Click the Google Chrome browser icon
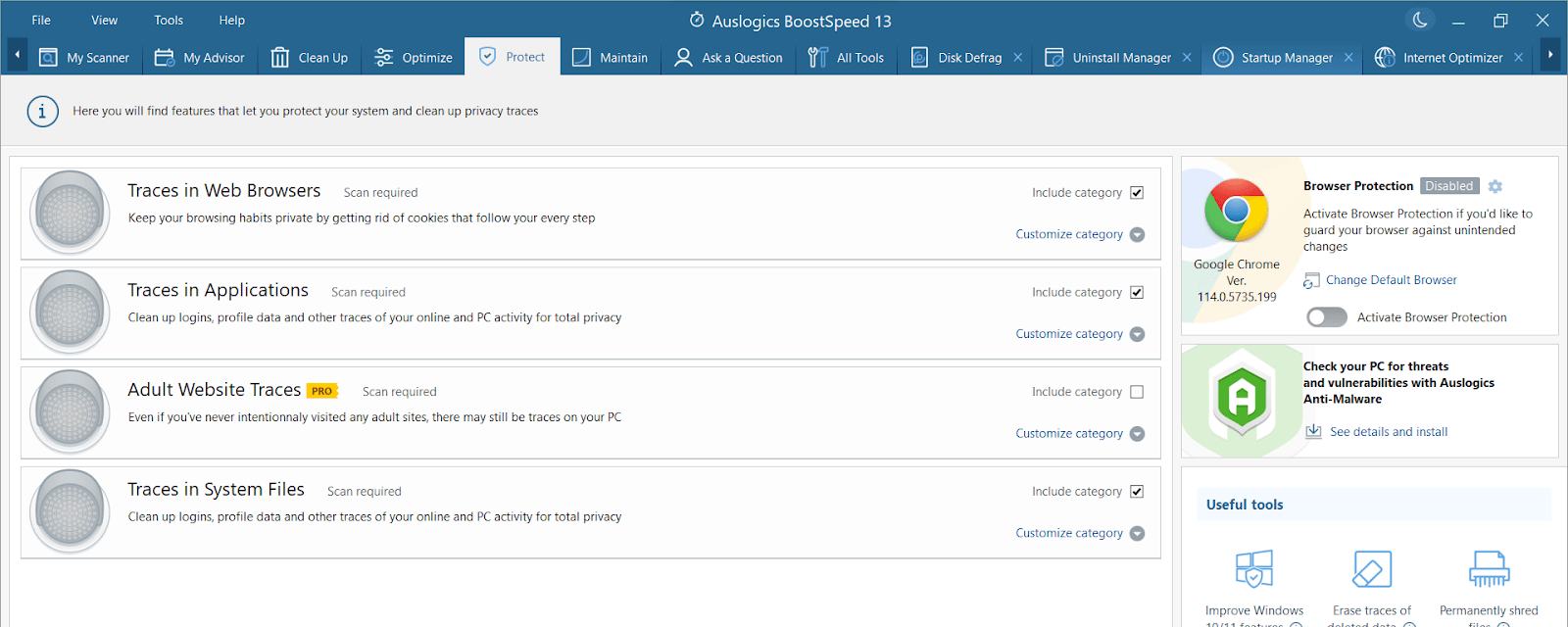The width and height of the screenshot is (1568, 627). click(1236, 211)
